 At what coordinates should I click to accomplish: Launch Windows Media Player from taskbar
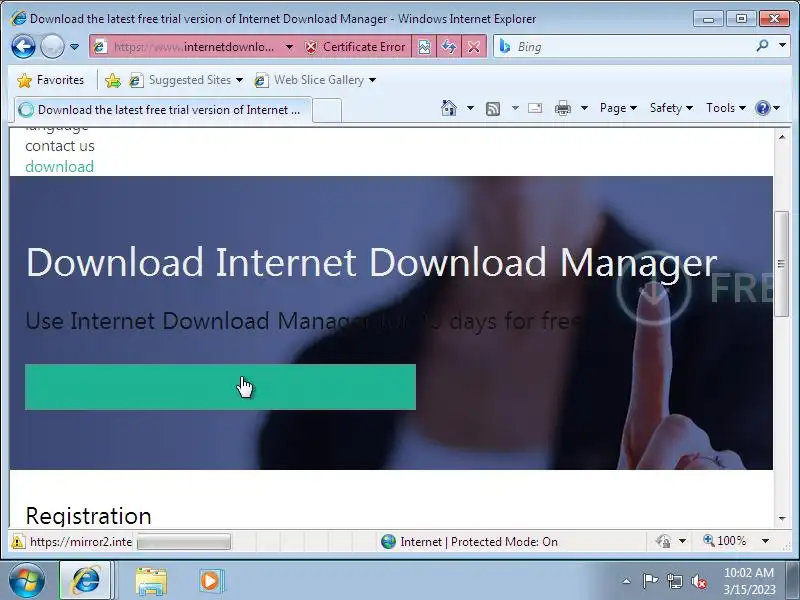[210, 581]
